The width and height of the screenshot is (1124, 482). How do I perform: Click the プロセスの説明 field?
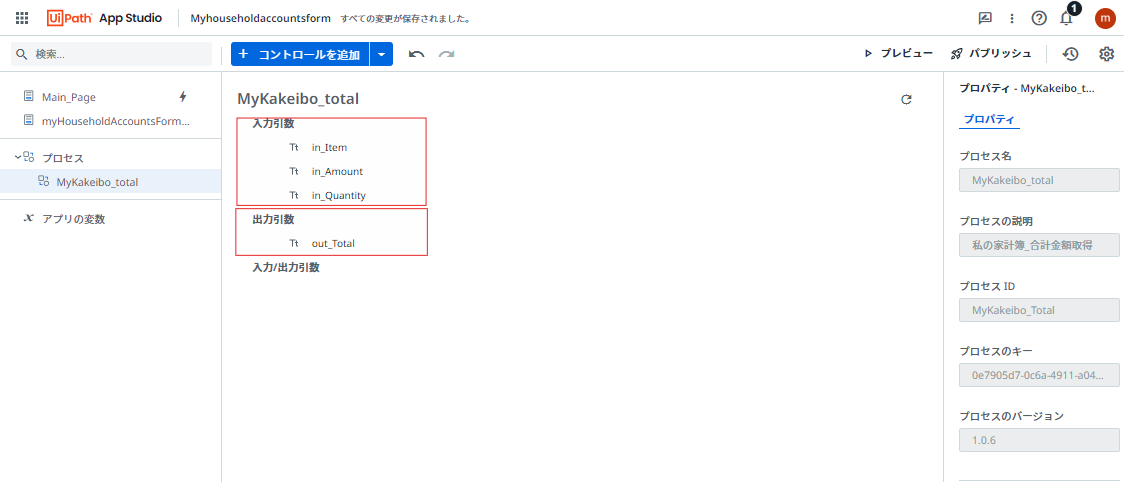point(1039,245)
